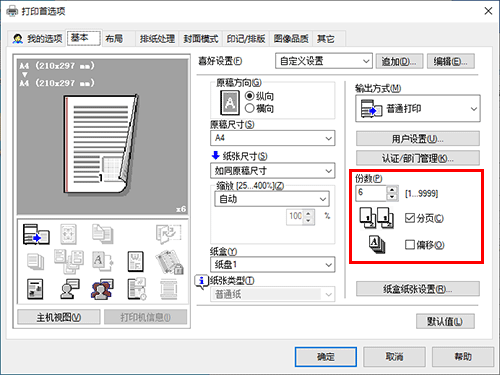Switch to the 布局 tab

click(114, 39)
